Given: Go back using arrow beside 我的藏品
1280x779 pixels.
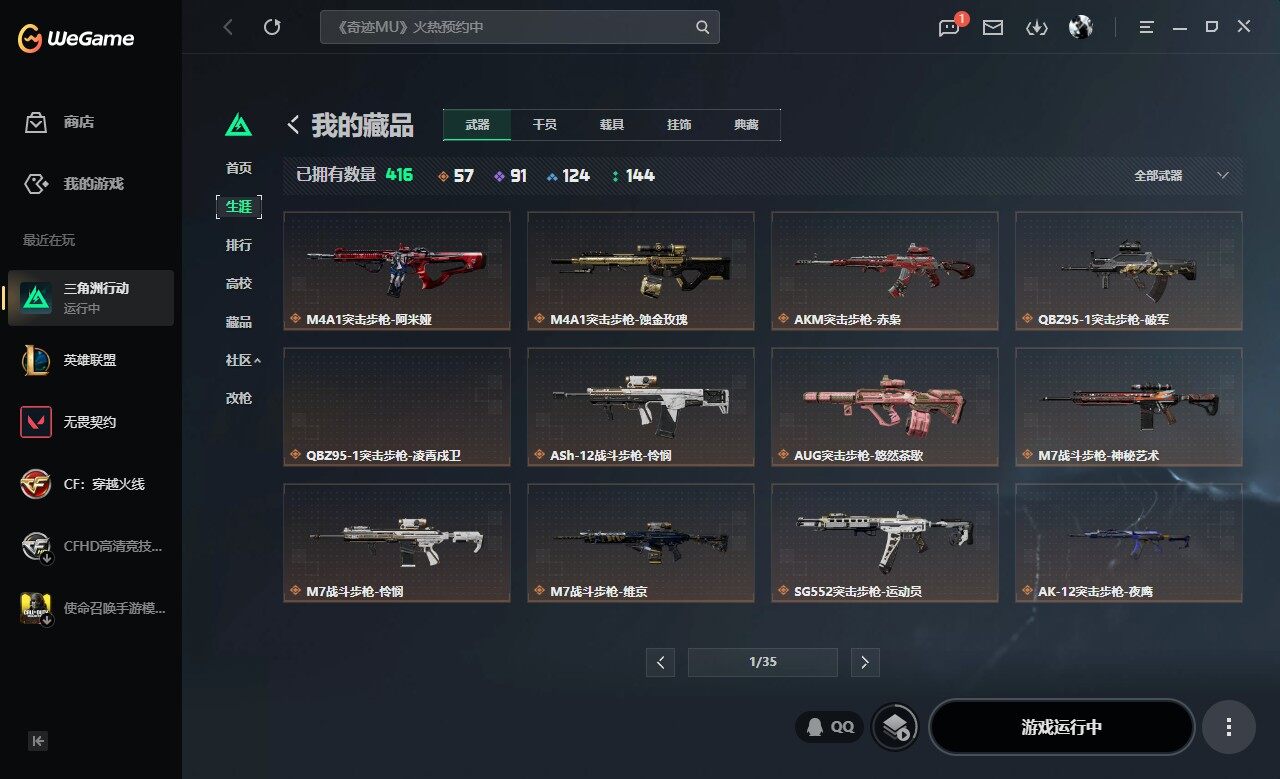Looking at the screenshot, I should 294,125.
